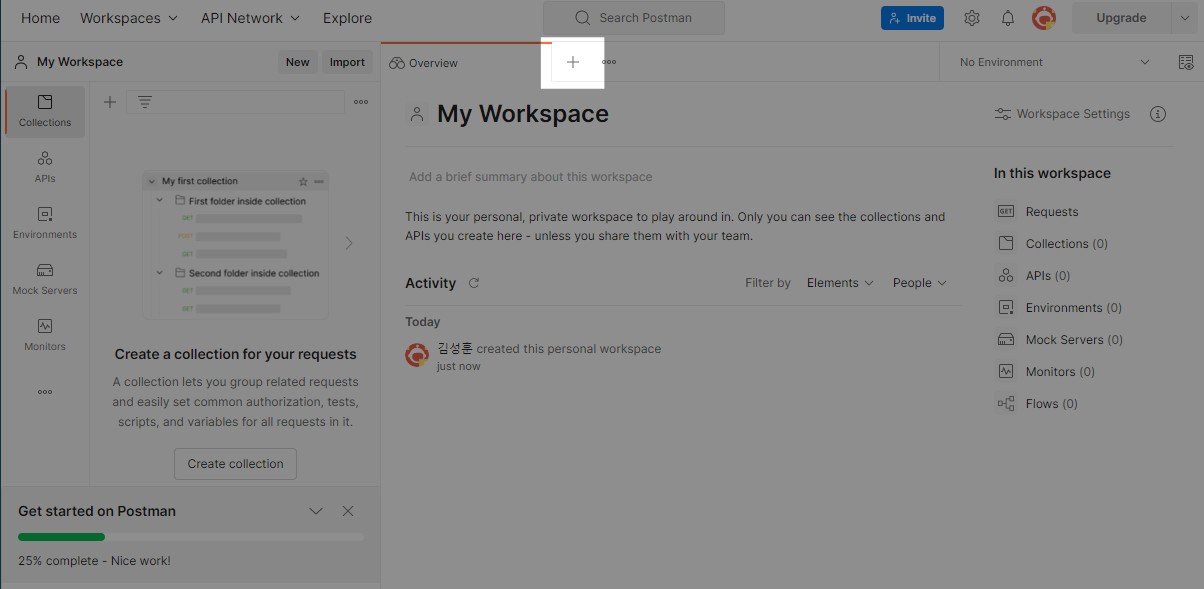Refresh the Activity feed
Image resolution: width=1204 pixels, height=589 pixels.
pyautogui.click(x=474, y=283)
